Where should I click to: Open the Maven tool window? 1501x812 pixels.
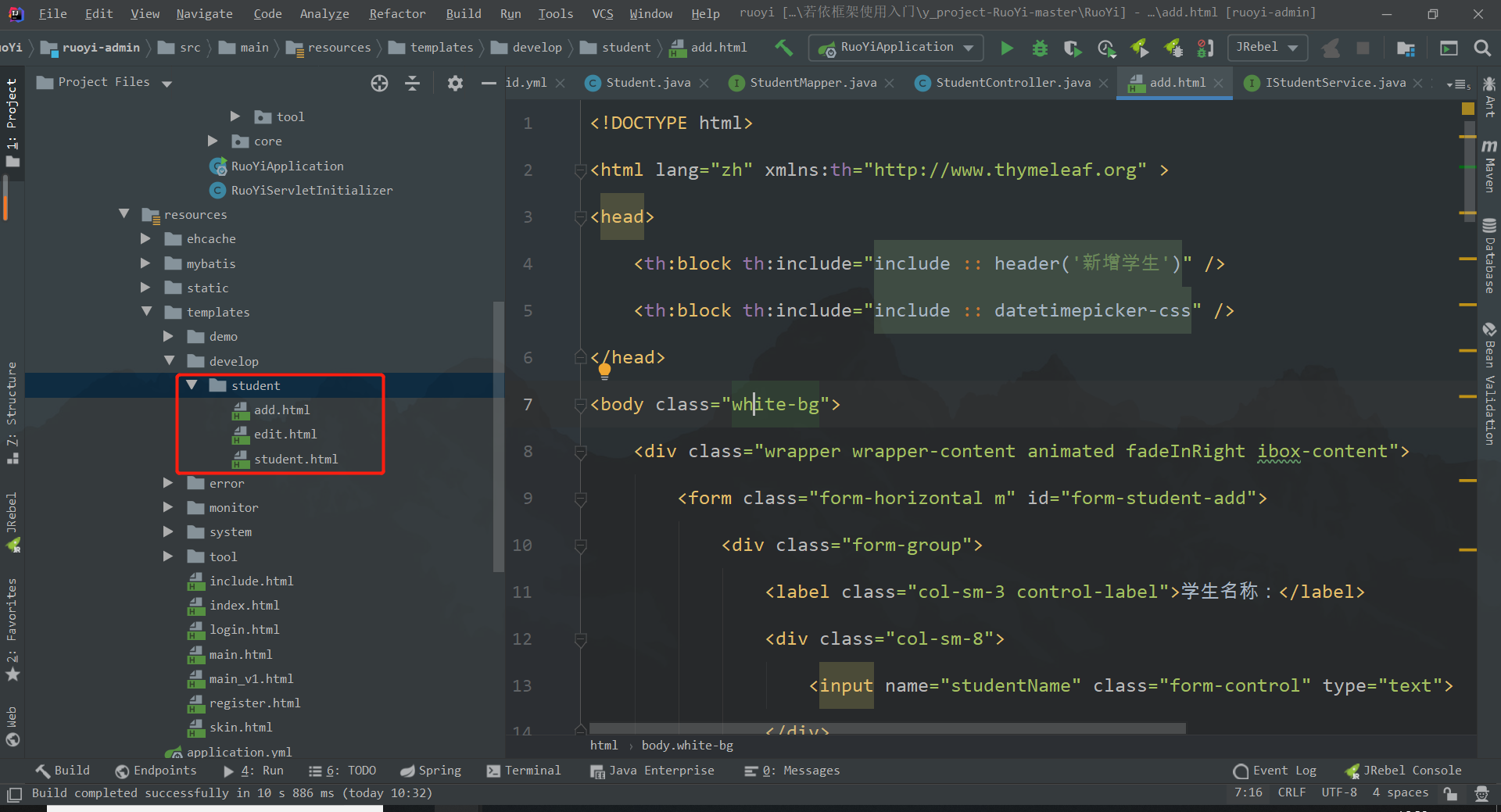pos(1489,166)
